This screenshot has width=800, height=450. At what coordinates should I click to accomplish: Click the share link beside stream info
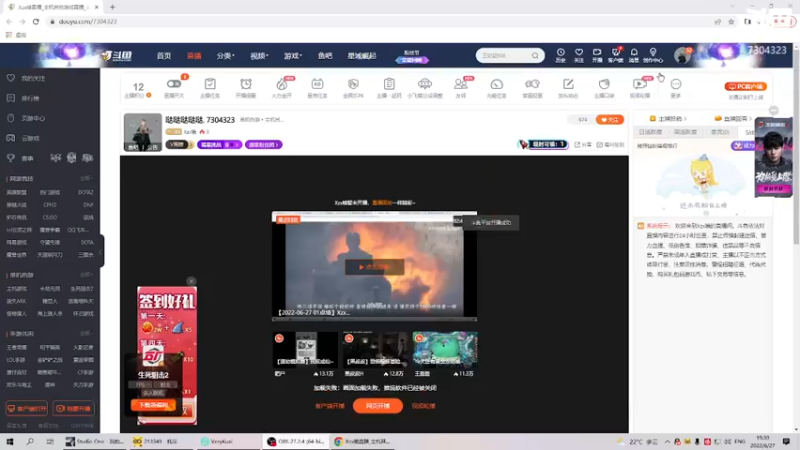583,145
